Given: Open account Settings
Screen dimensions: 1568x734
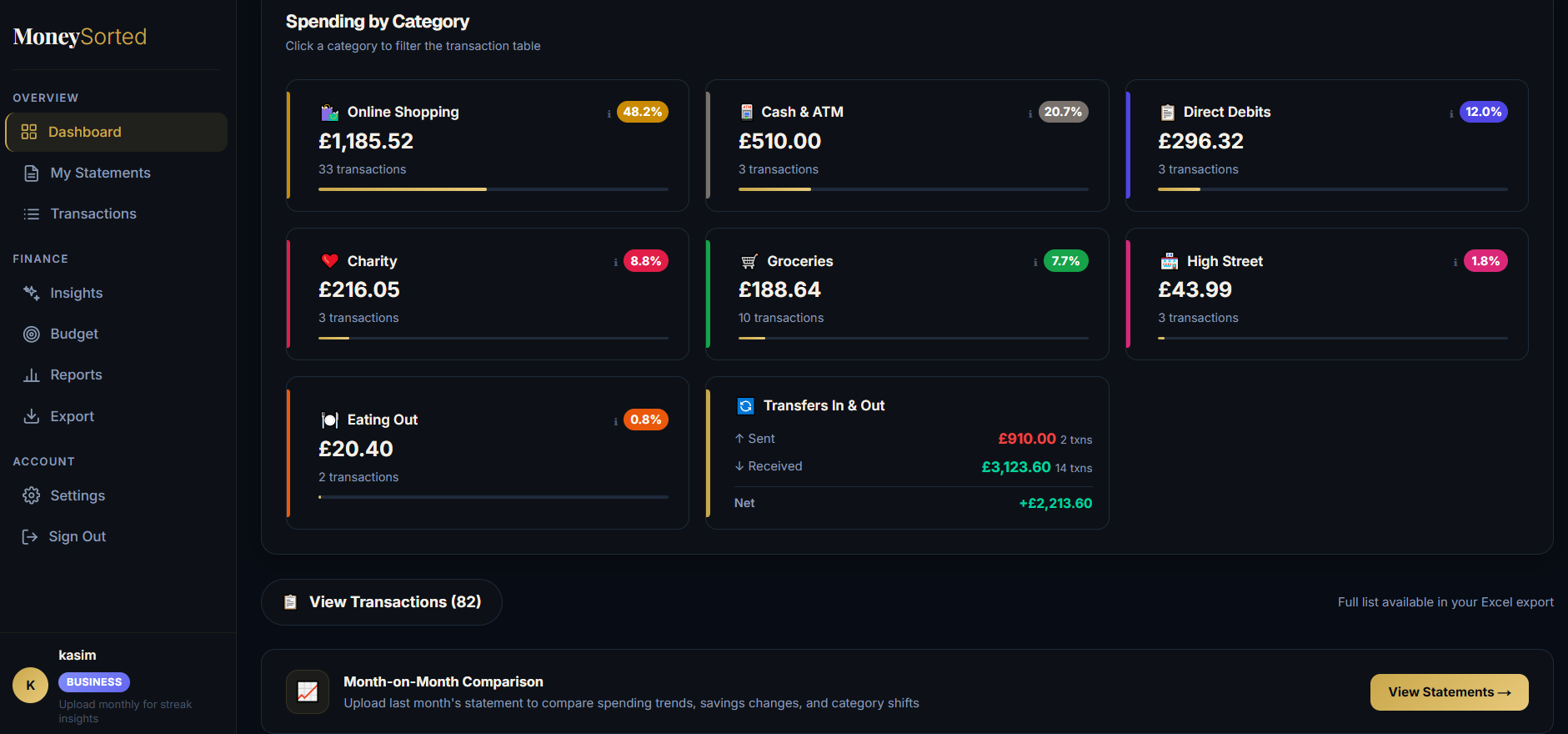Looking at the screenshot, I should coord(116,495).
